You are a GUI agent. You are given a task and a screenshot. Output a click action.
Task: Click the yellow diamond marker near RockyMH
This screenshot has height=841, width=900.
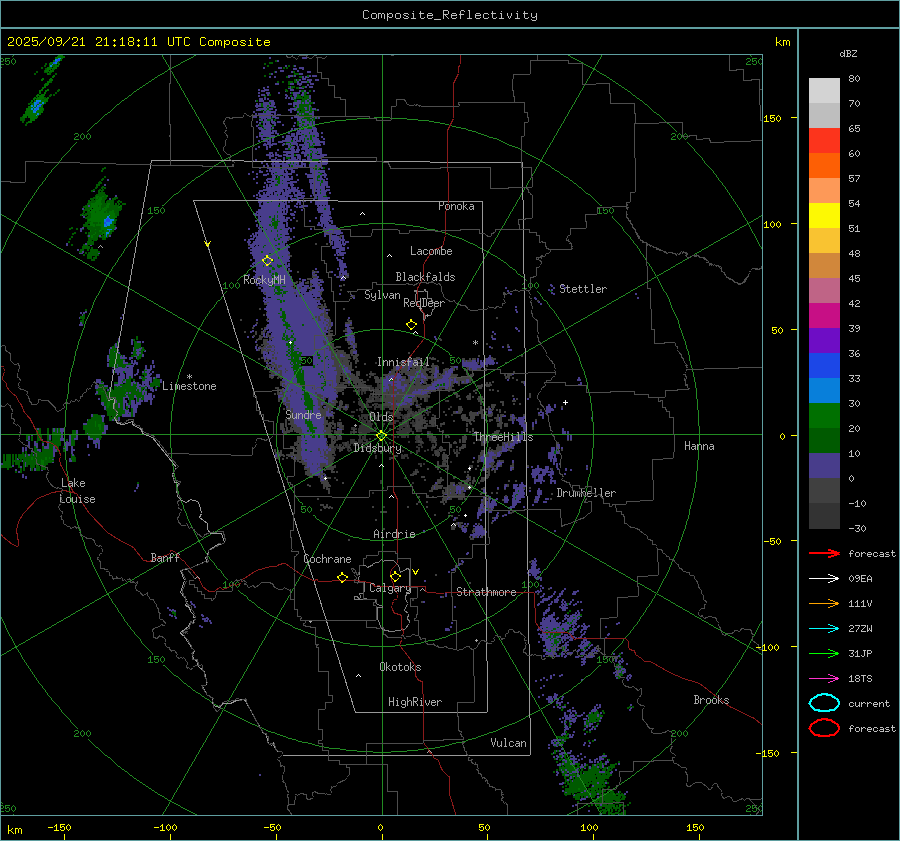[267, 260]
